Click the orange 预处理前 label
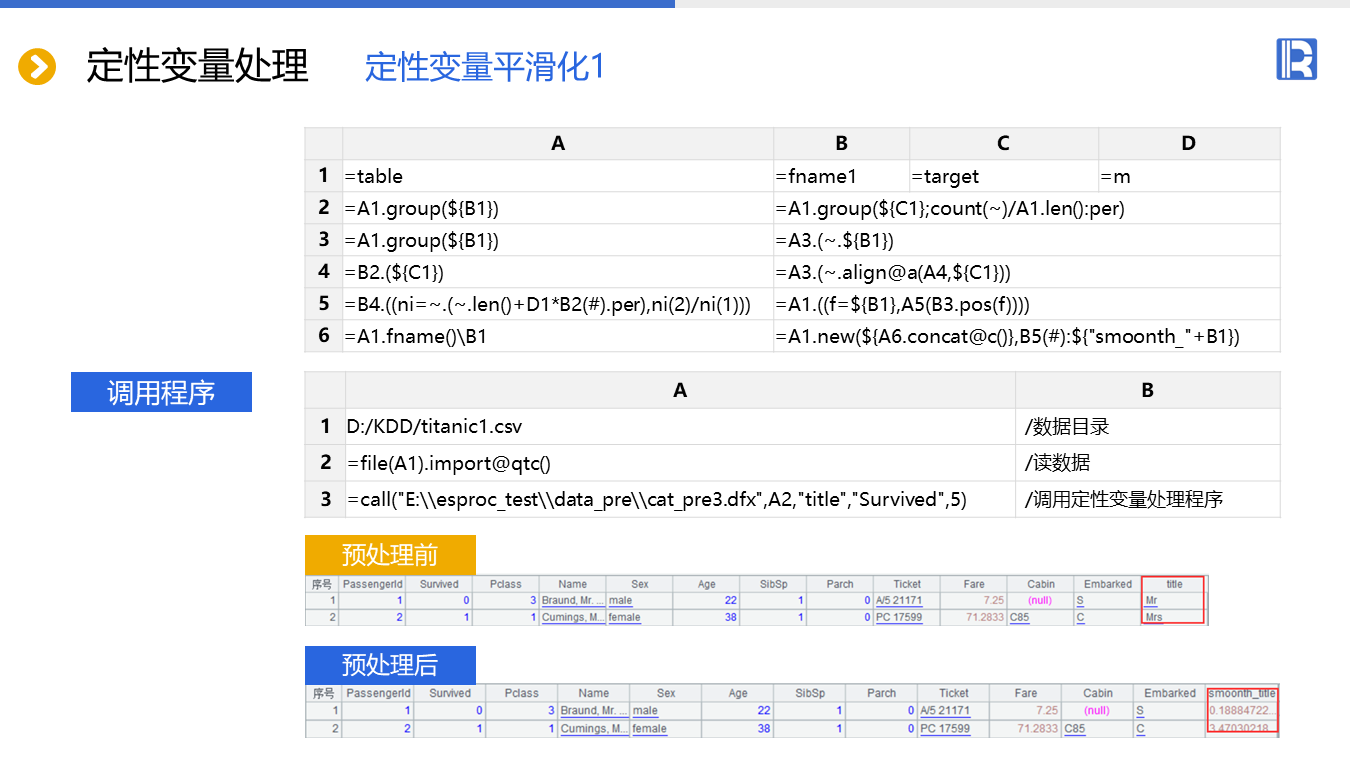This screenshot has width=1350, height=759. coord(389,554)
